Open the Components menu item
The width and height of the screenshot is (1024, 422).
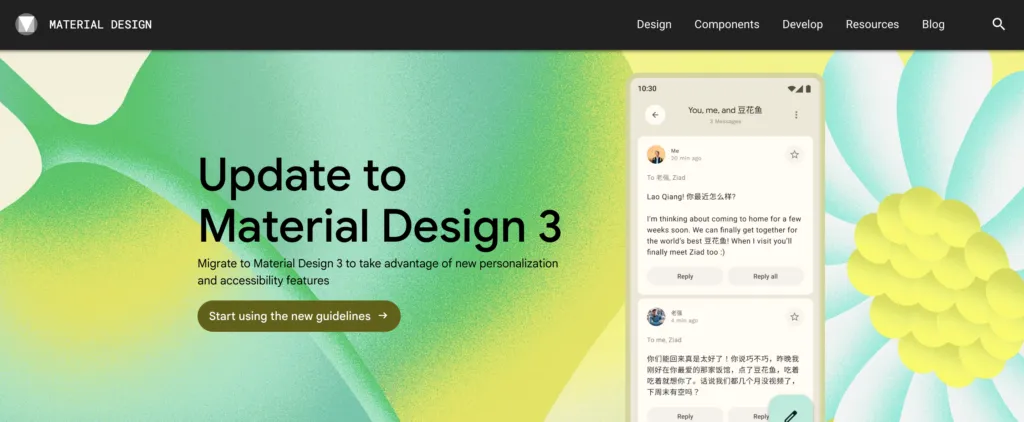[726, 24]
